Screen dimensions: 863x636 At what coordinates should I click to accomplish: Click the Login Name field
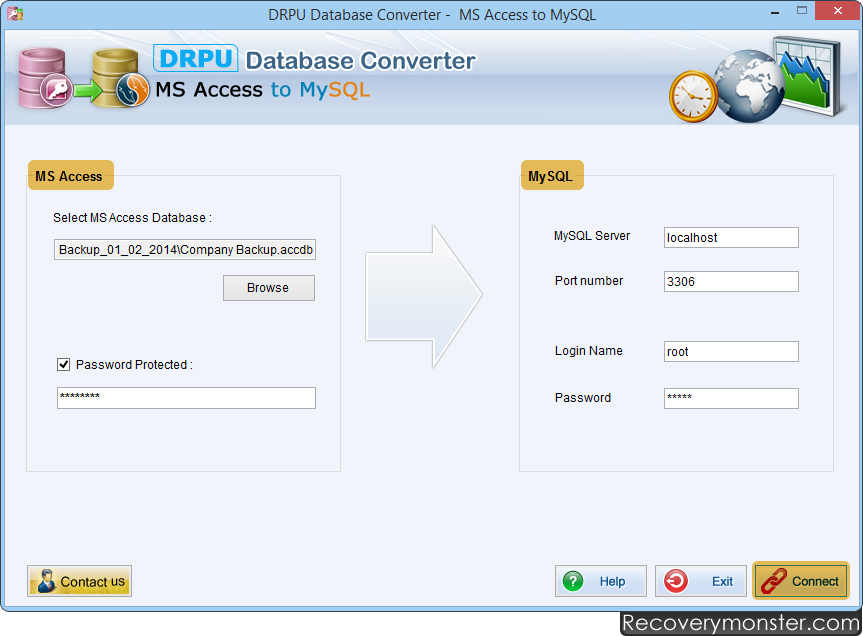731,351
